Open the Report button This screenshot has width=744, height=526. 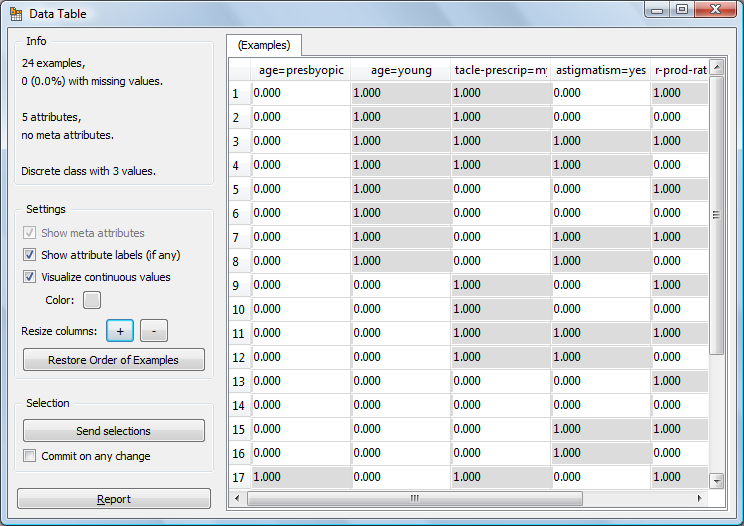[114, 498]
